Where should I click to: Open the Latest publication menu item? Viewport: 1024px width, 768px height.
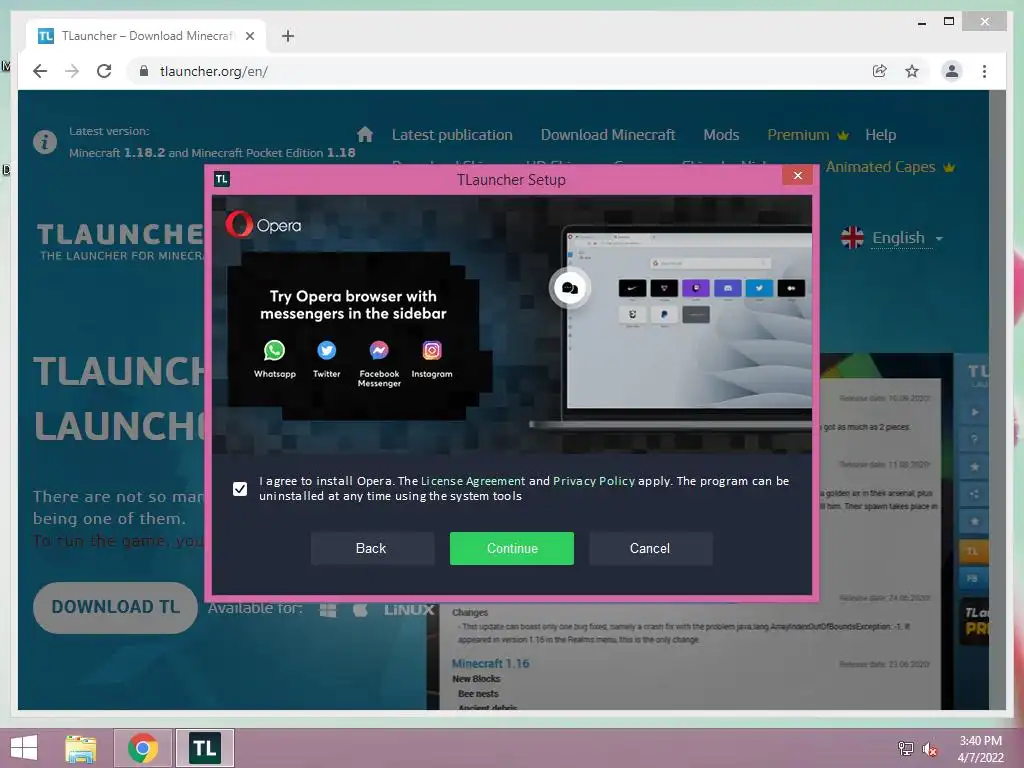click(452, 135)
